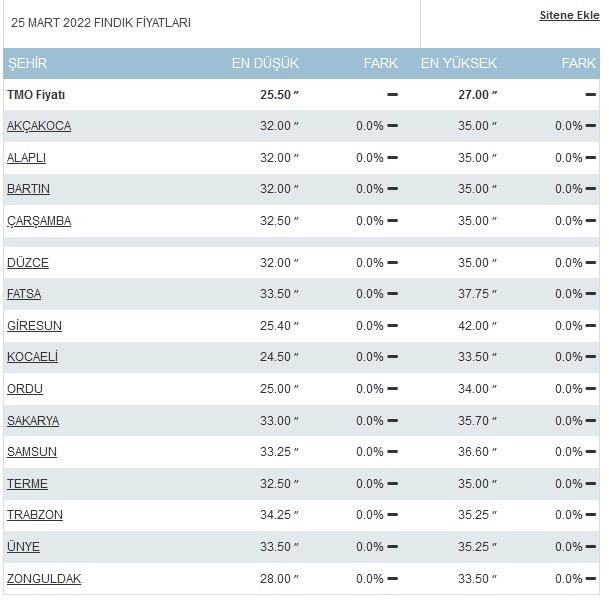Open the TERME city link
Image resolution: width=609 pixels, height=607 pixels.
click(27, 484)
